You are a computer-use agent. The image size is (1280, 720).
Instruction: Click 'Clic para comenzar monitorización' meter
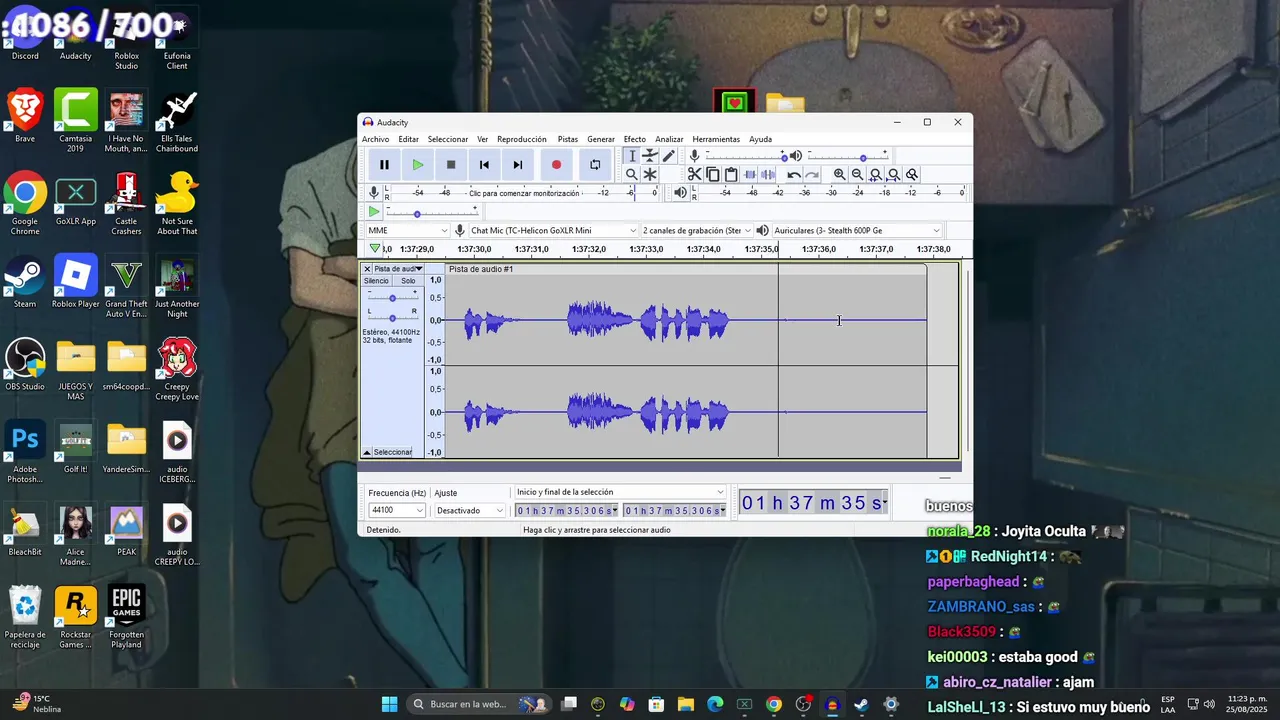(524, 193)
